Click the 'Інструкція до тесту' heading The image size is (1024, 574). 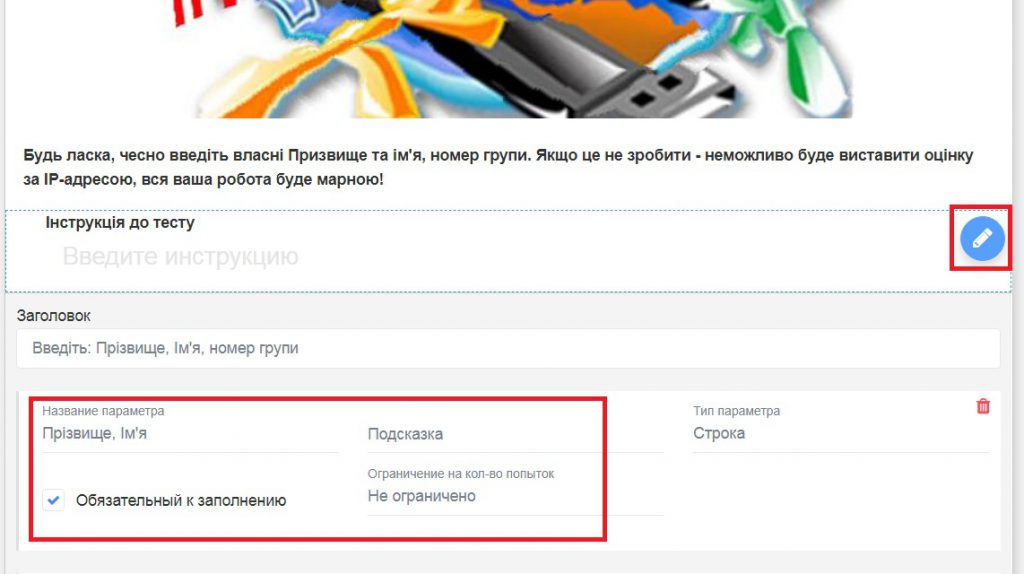click(x=120, y=223)
